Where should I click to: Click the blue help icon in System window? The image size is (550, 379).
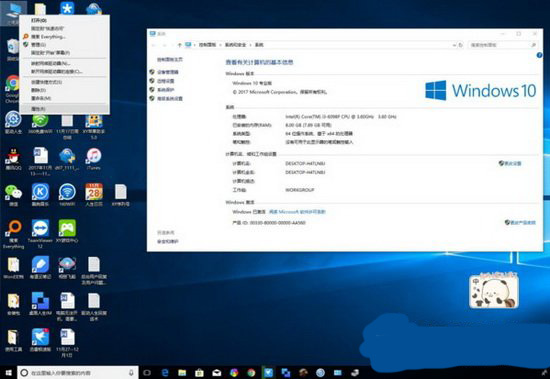(539, 55)
